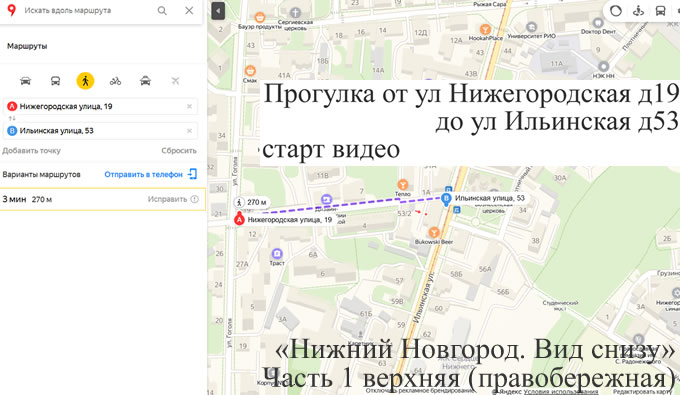Open the Варианты маршрутов section
Viewport: 680px width, 395px height.
click(x=42, y=174)
